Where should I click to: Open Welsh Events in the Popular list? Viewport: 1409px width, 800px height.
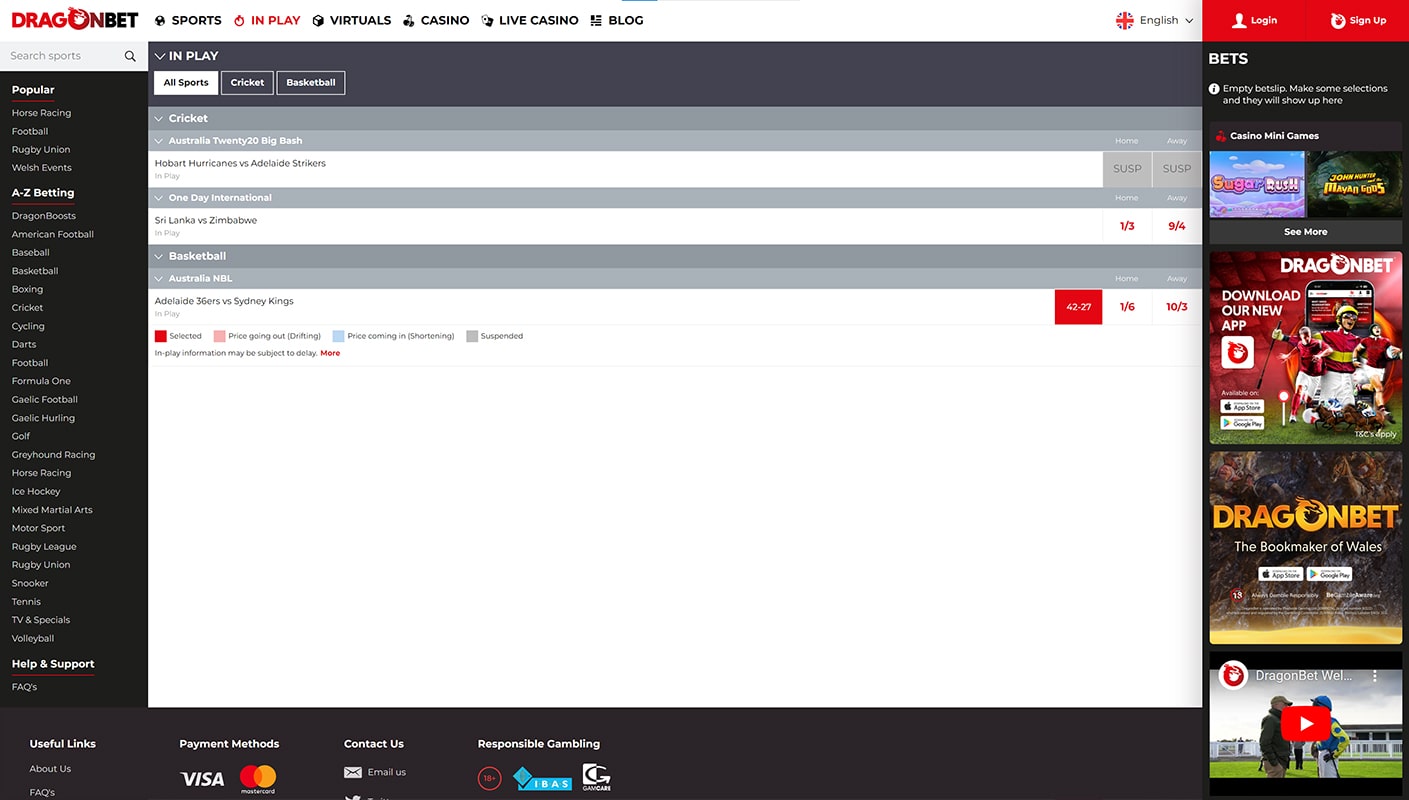coord(42,168)
